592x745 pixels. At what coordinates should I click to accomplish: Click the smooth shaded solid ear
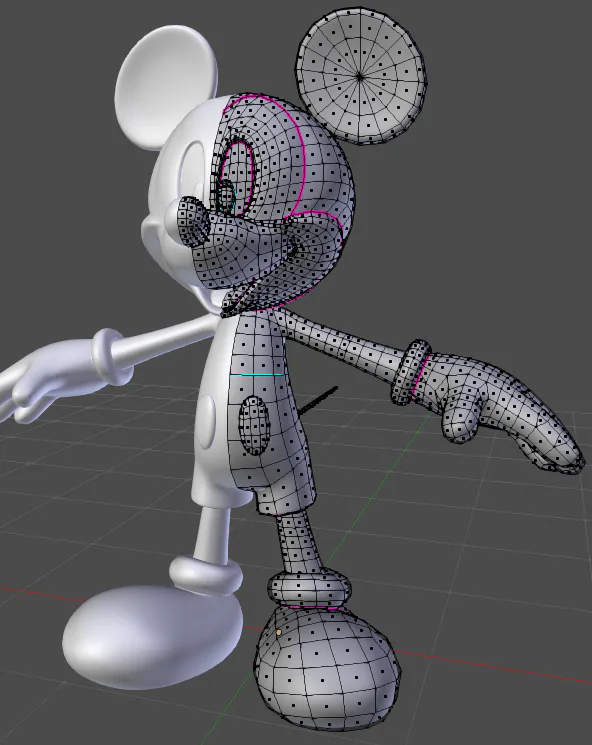166,86
